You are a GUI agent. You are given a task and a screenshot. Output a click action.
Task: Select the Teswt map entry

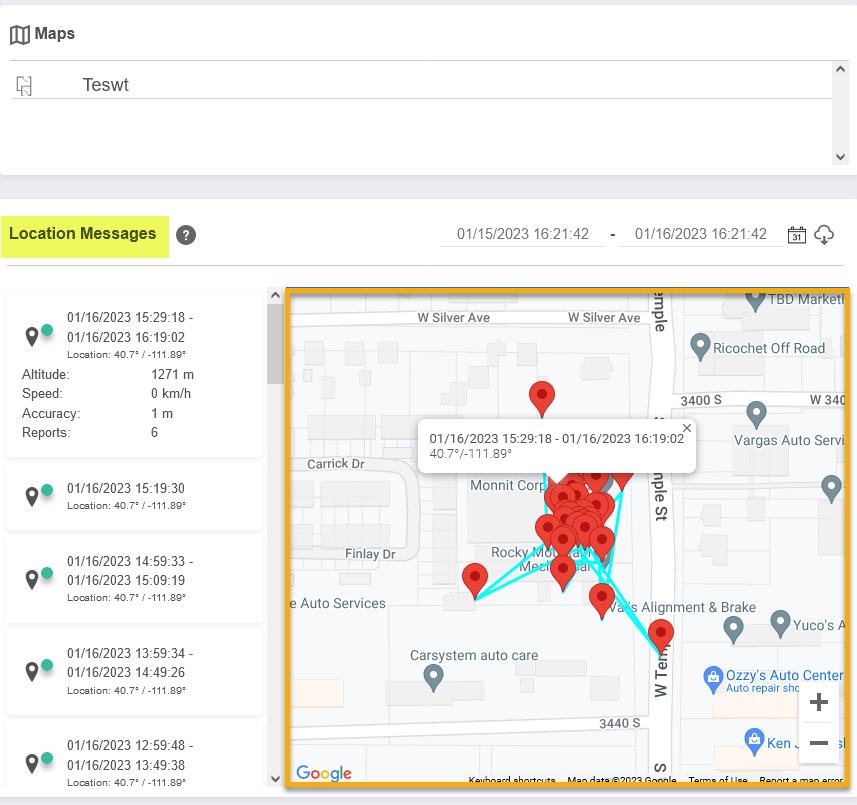tap(105, 86)
